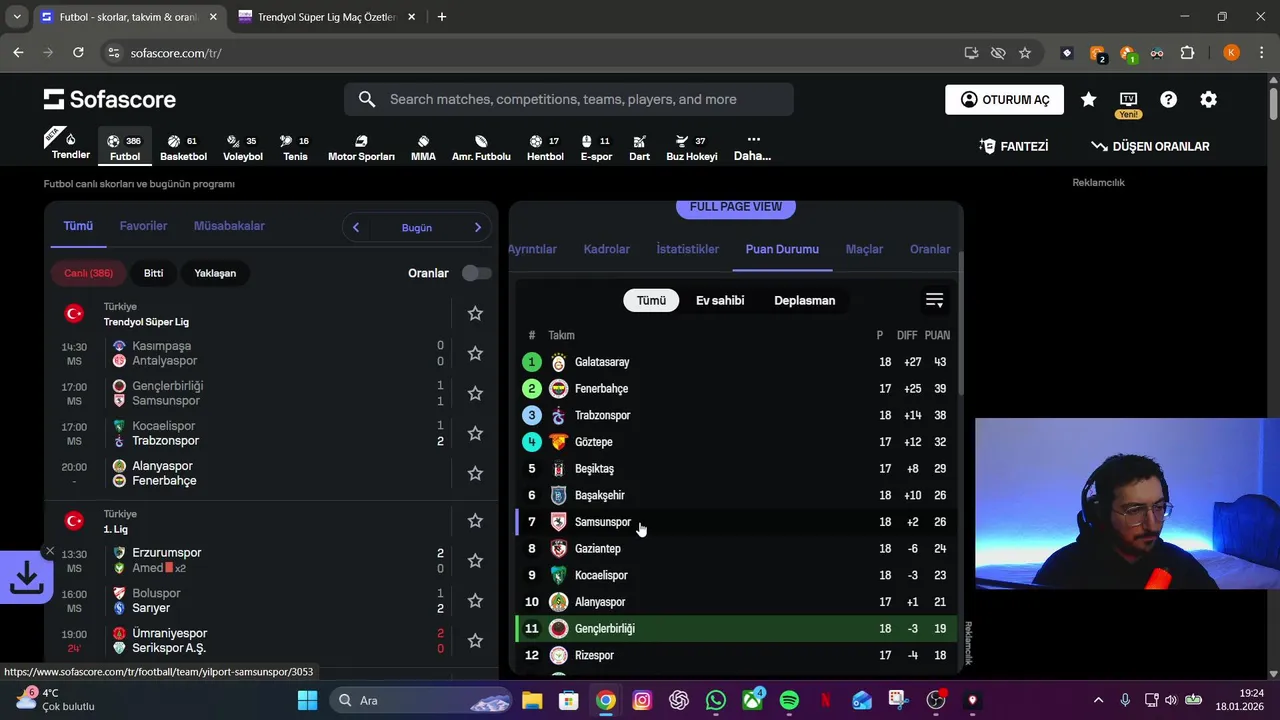Viewport: 1280px width, 720px height.
Task: Open the Hentbol section
Action: 545,147
